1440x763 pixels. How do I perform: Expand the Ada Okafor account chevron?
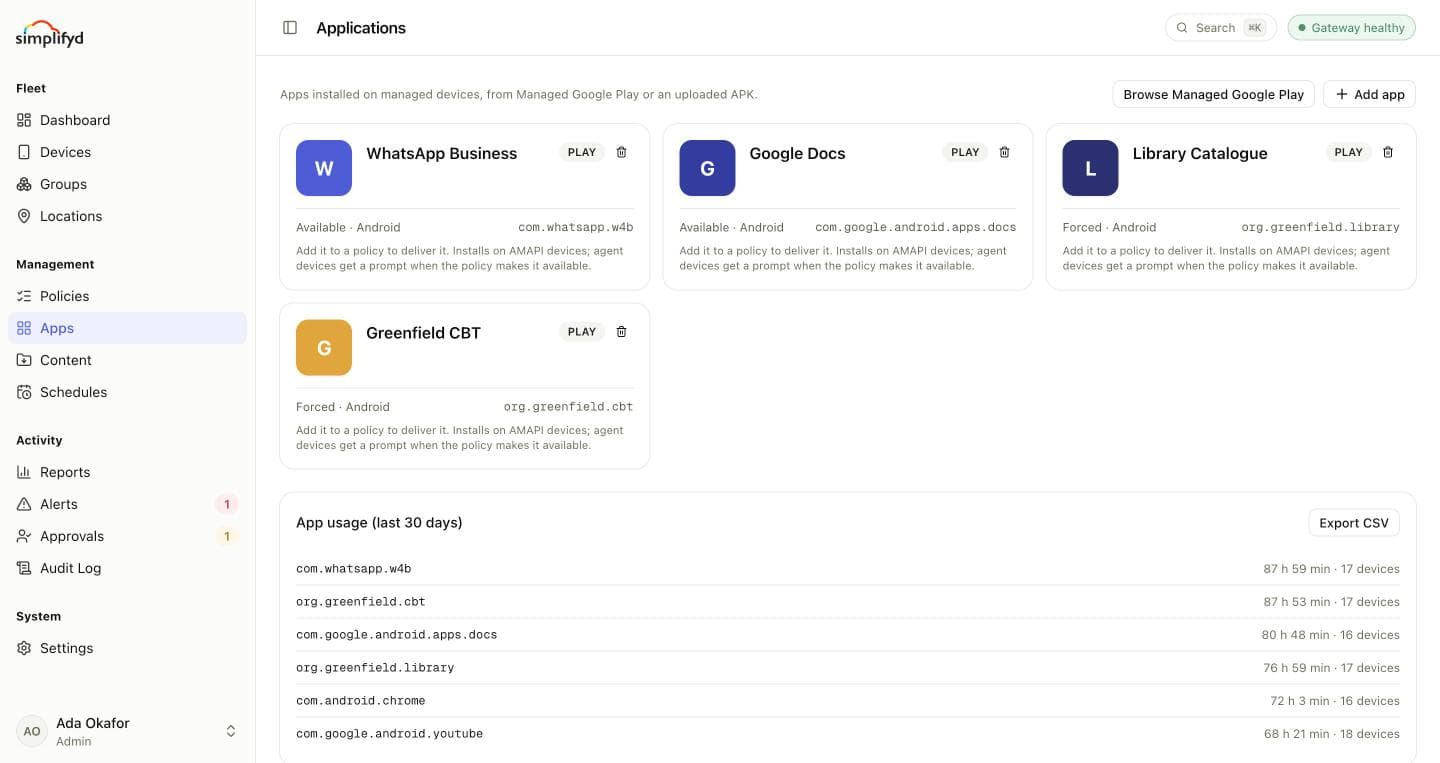[x=231, y=731]
